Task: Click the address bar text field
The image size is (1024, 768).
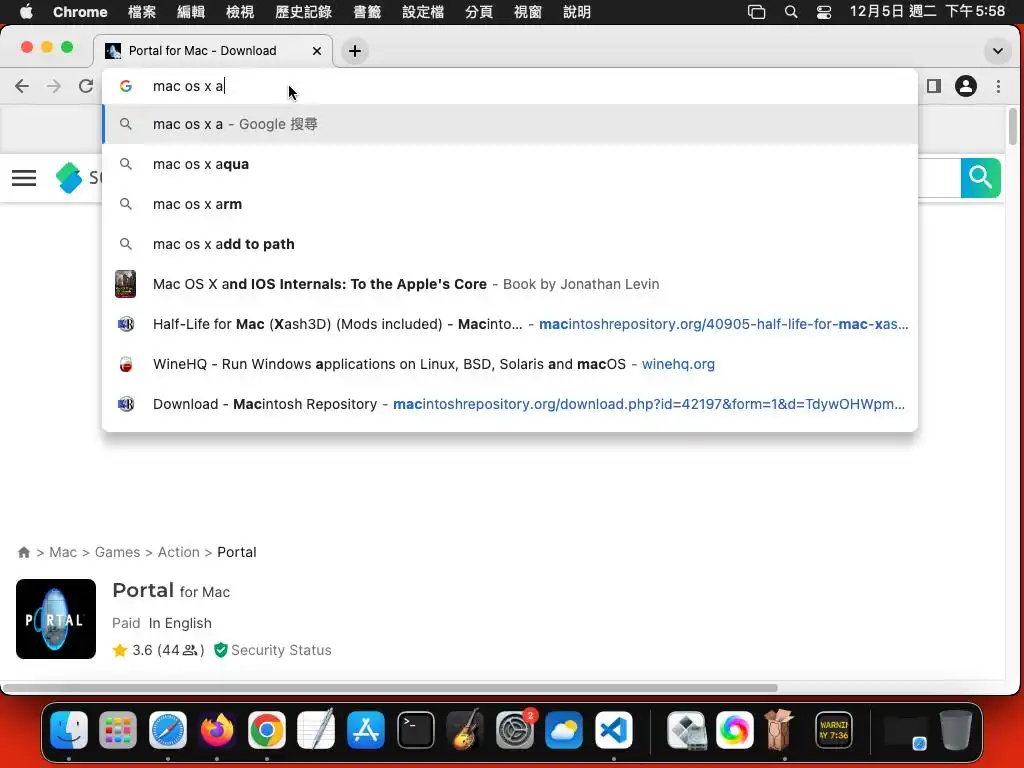Action: (509, 86)
